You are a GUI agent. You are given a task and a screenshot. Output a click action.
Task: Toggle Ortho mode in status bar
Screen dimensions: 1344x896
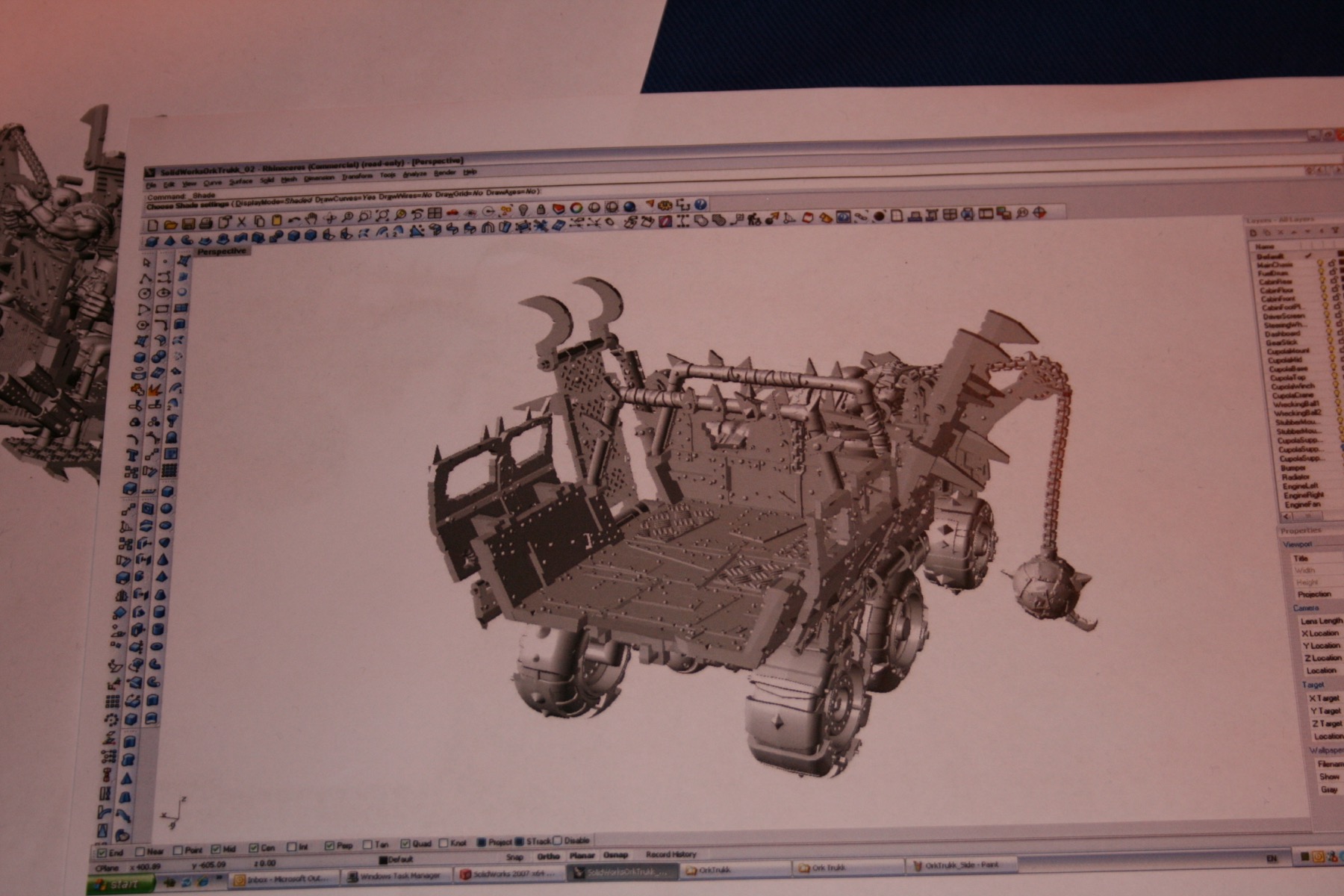click(x=548, y=856)
